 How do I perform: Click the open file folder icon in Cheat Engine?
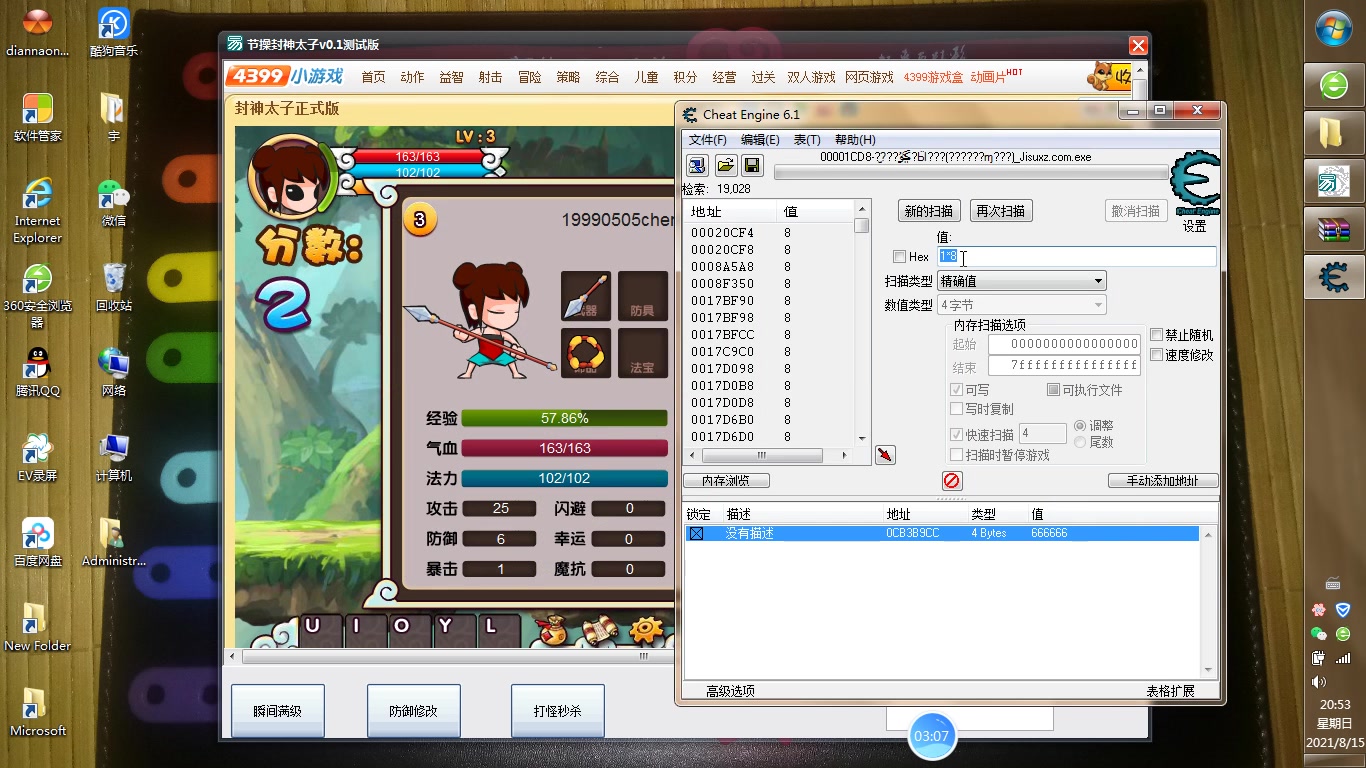(726, 165)
